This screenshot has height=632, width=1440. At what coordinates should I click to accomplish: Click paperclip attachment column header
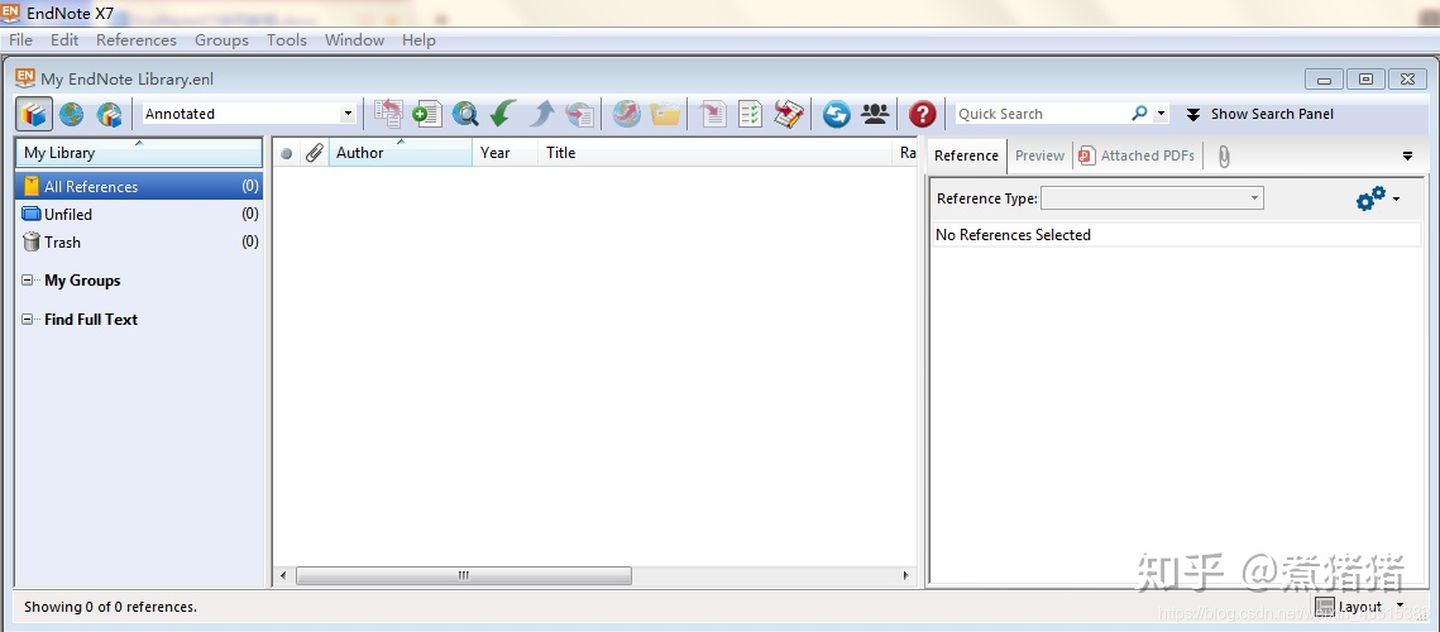click(x=314, y=153)
